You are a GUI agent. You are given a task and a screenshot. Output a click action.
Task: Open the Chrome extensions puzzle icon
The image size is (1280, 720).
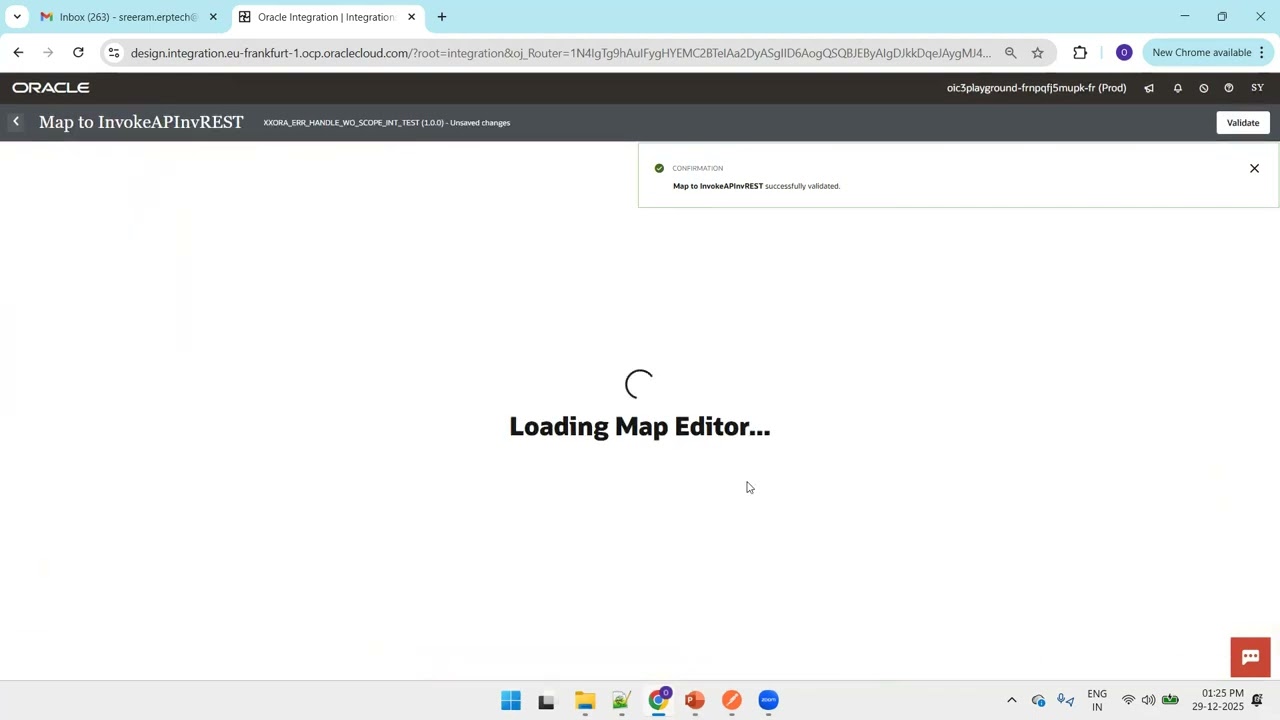(x=1080, y=53)
